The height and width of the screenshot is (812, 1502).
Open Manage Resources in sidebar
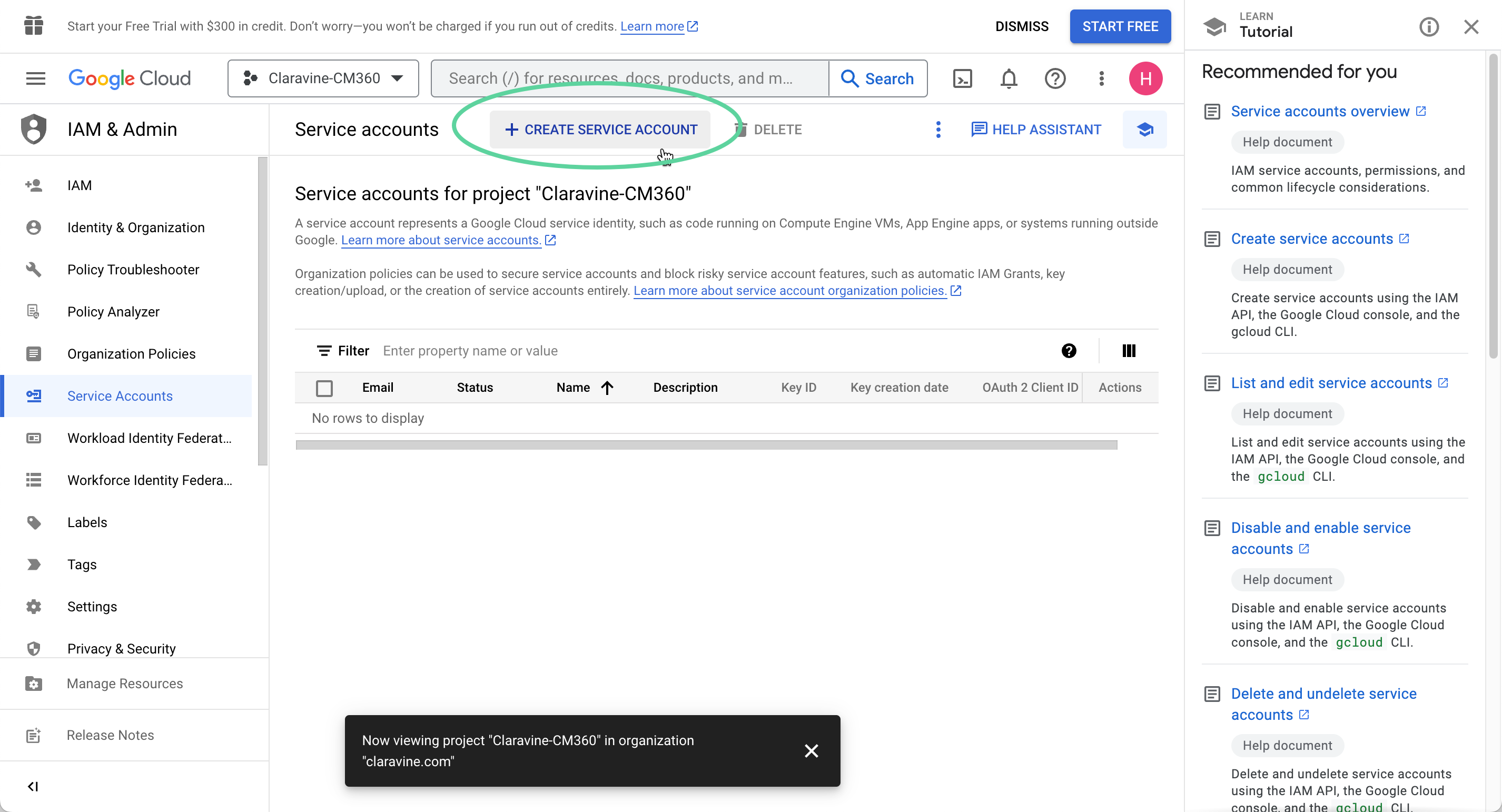[x=134, y=683]
